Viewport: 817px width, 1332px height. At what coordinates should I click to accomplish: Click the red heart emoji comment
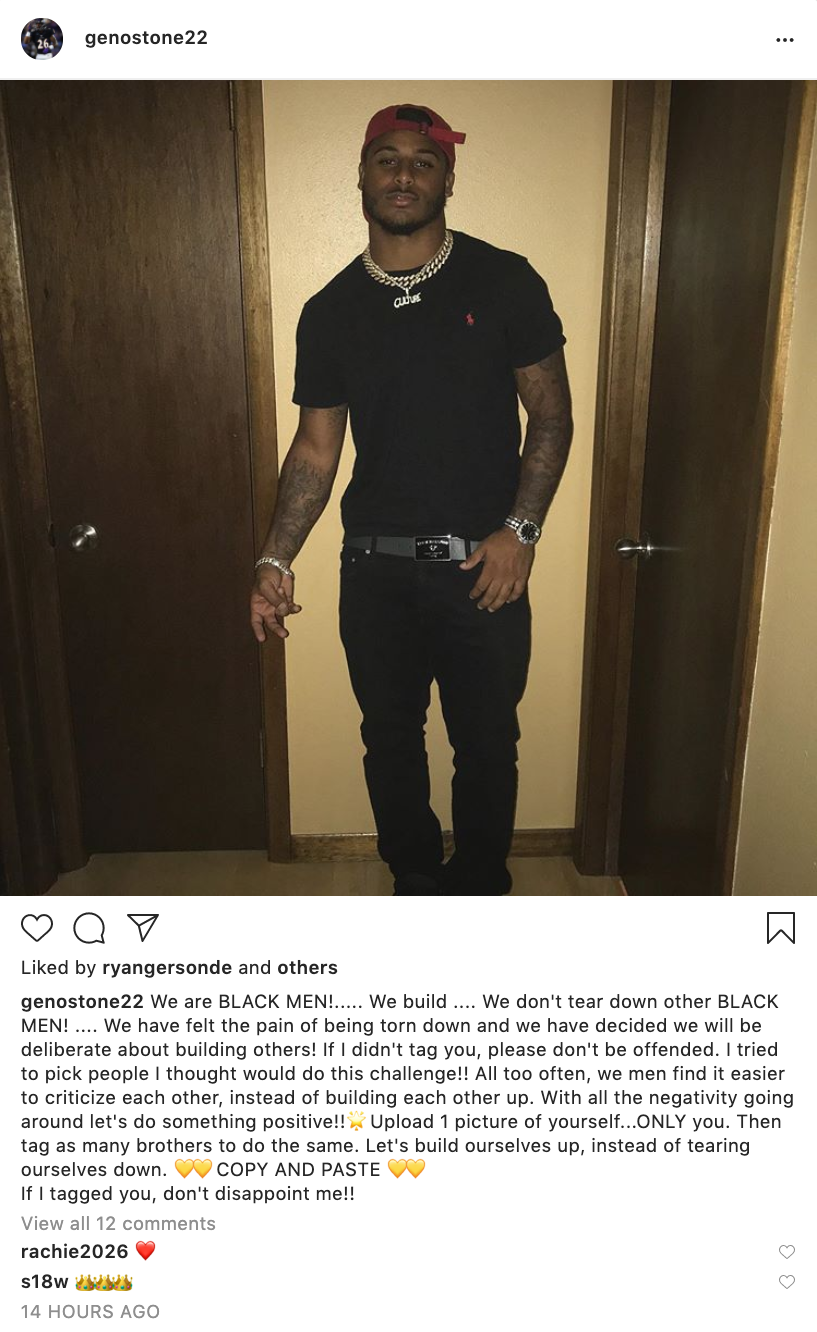click(146, 1251)
